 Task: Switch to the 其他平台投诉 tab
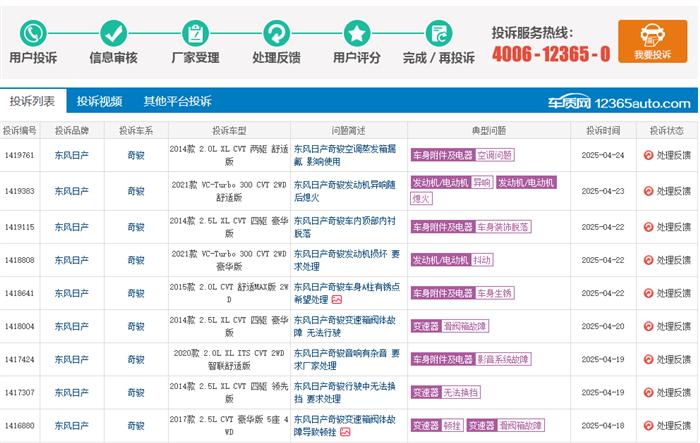click(x=177, y=101)
